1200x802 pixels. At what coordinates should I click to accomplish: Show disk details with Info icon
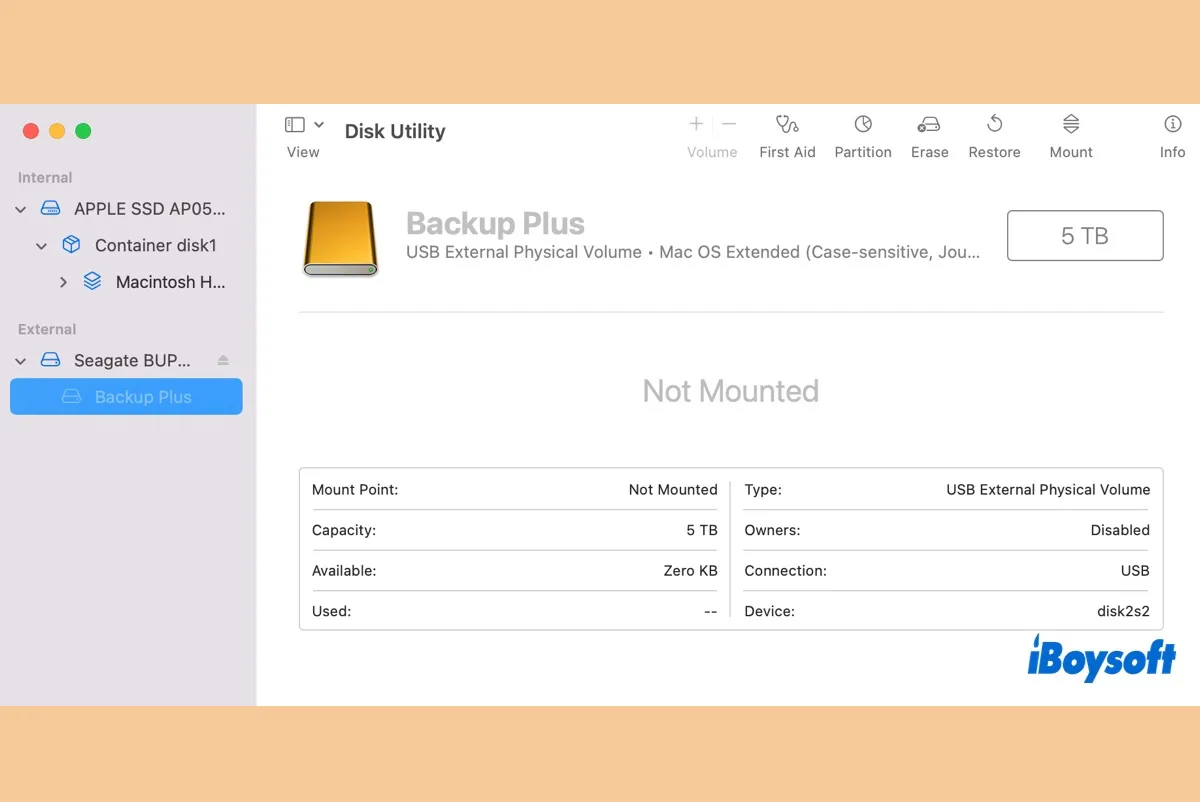pos(1173,124)
